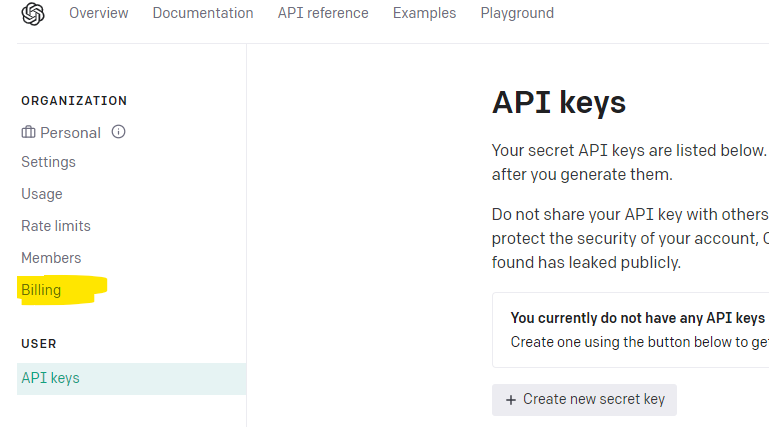Open the highlighted Billing link
Image resolution: width=769 pixels, height=427 pixels.
pos(41,290)
